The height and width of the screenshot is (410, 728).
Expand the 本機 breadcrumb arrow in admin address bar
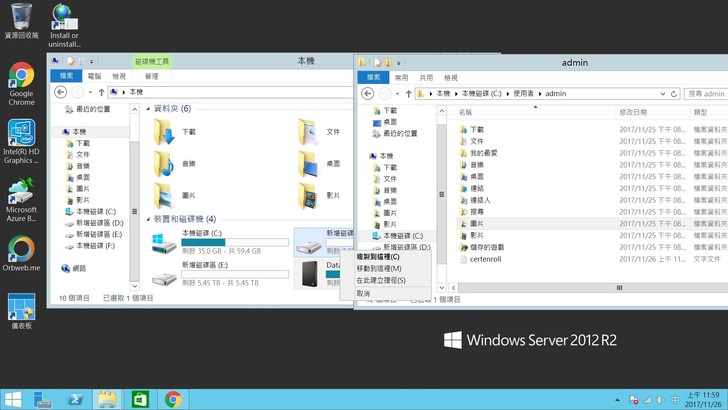(456, 94)
